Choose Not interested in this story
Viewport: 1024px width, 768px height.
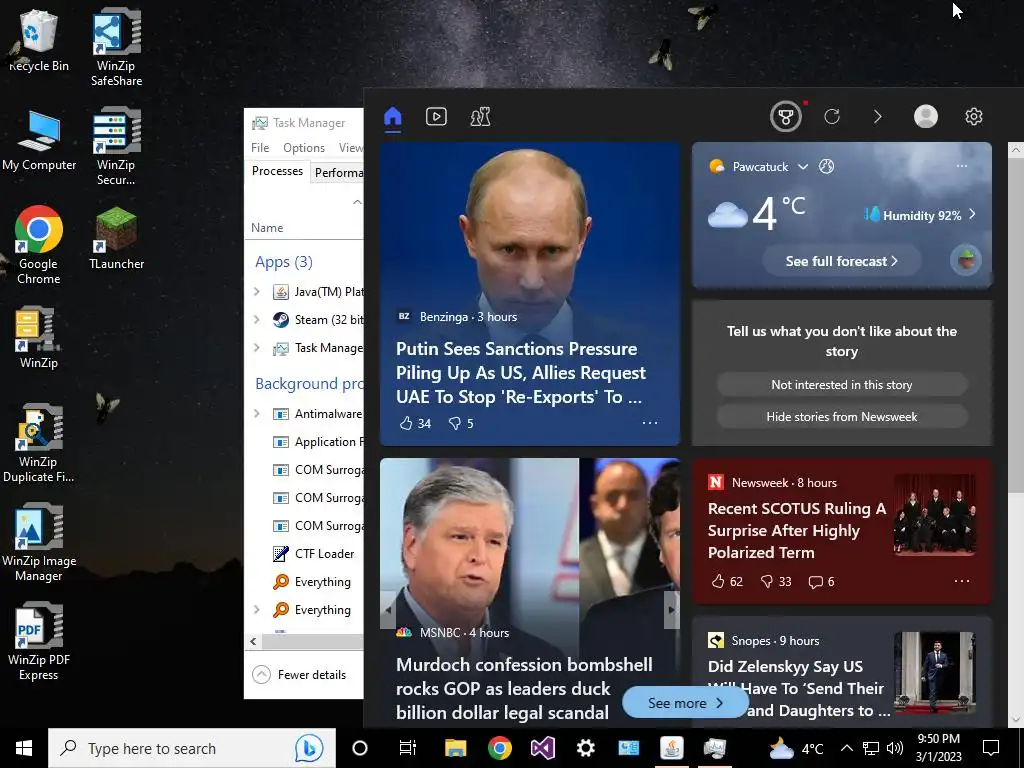(x=842, y=385)
